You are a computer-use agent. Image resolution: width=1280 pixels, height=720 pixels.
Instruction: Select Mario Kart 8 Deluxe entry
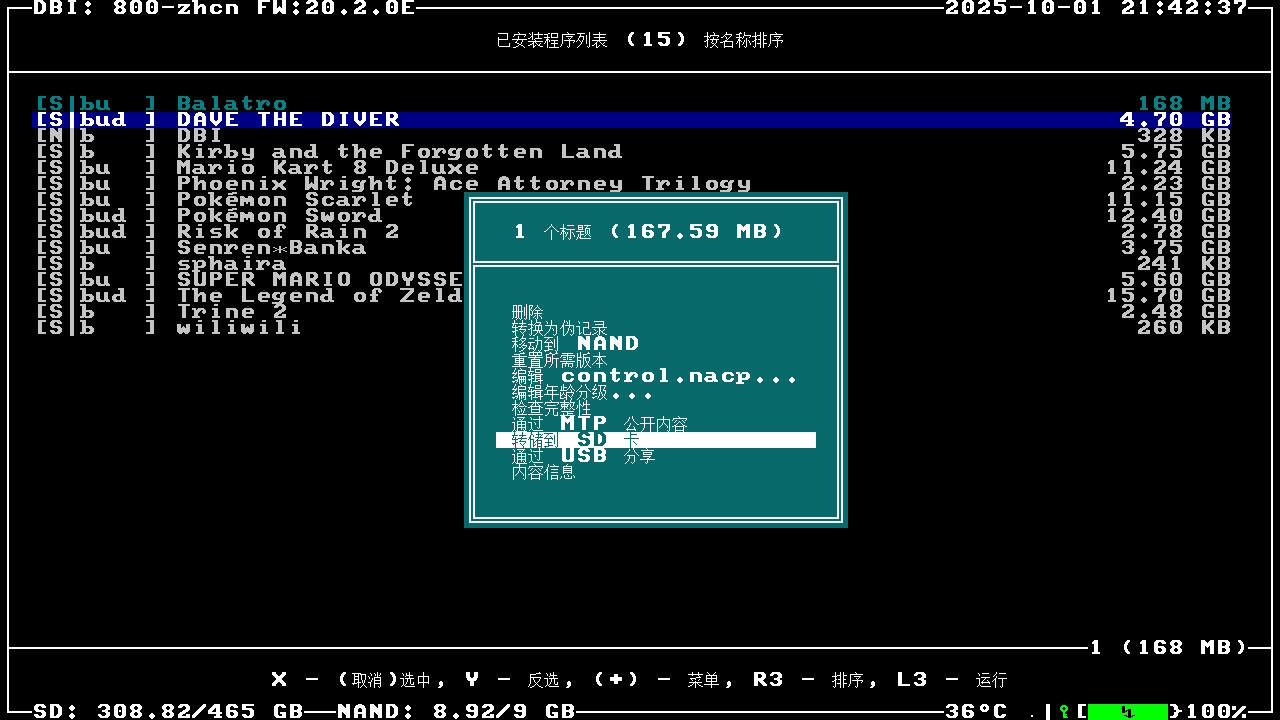(327, 167)
